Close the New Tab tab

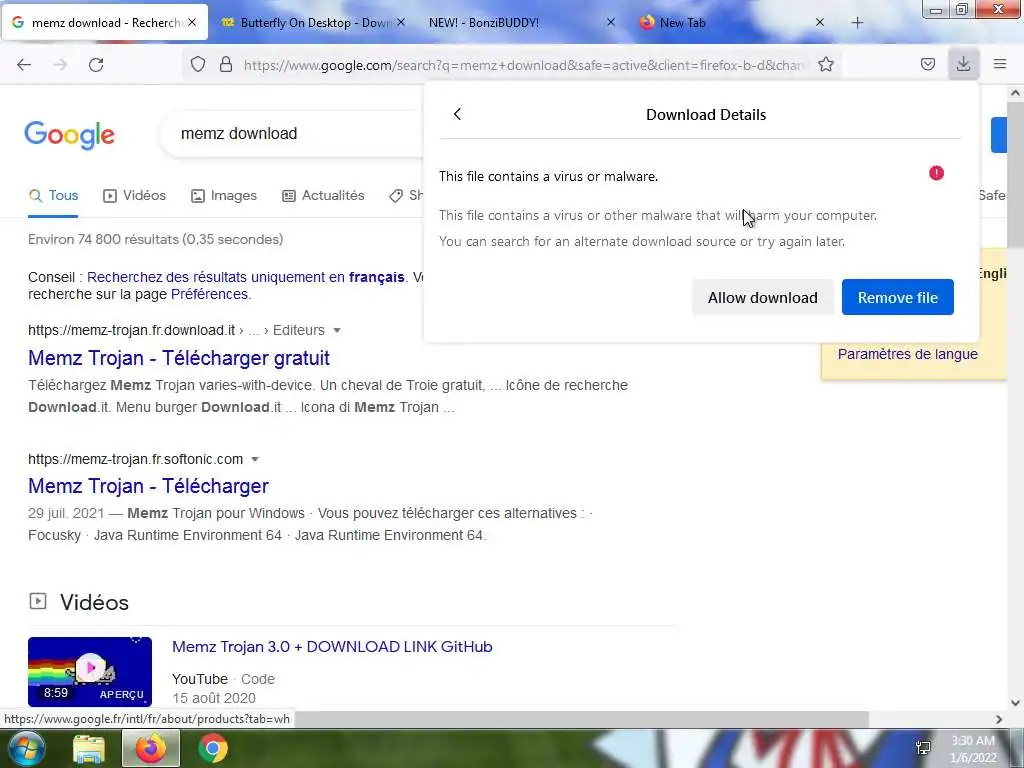click(820, 22)
